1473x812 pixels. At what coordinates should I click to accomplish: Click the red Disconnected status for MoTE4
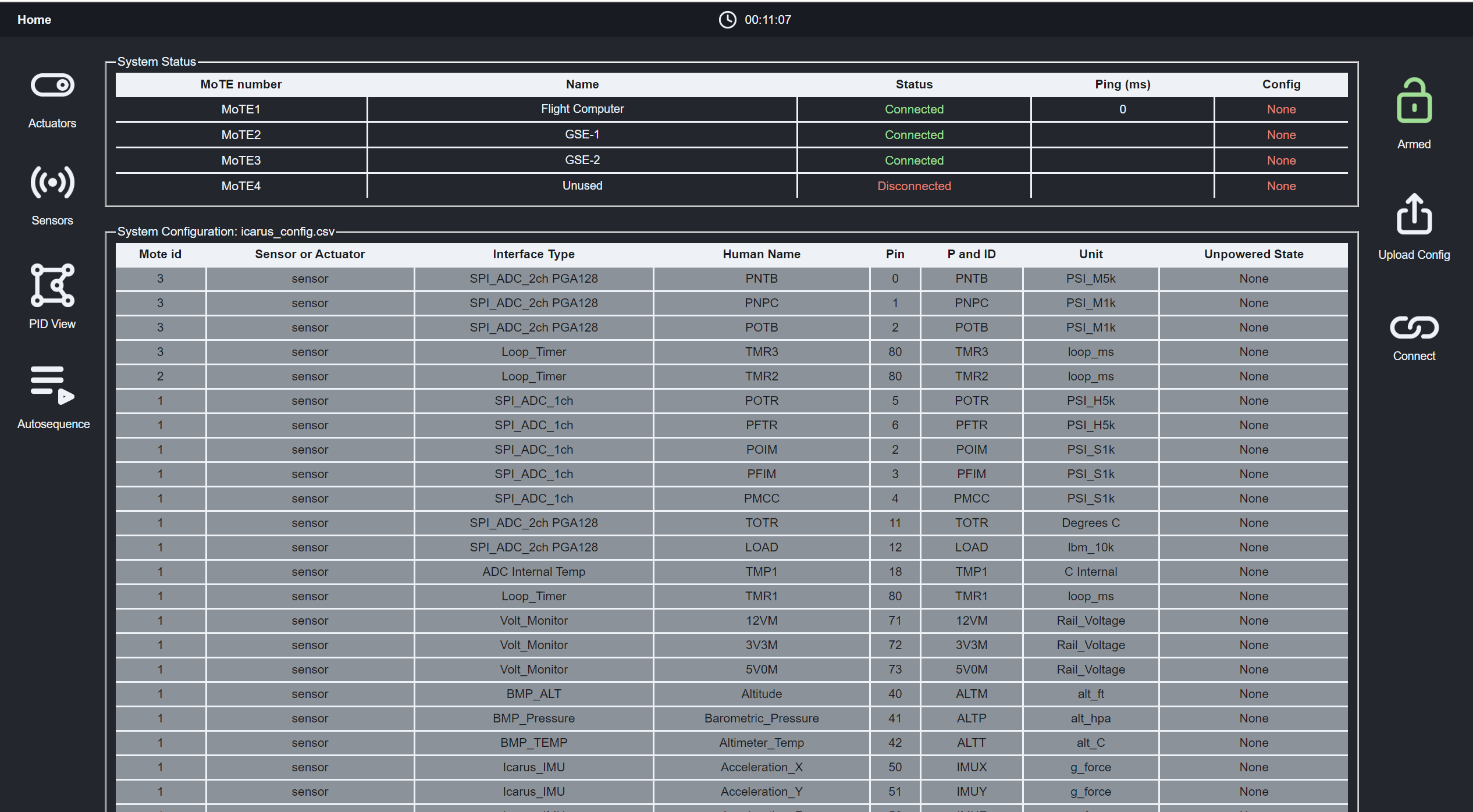point(915,186)
